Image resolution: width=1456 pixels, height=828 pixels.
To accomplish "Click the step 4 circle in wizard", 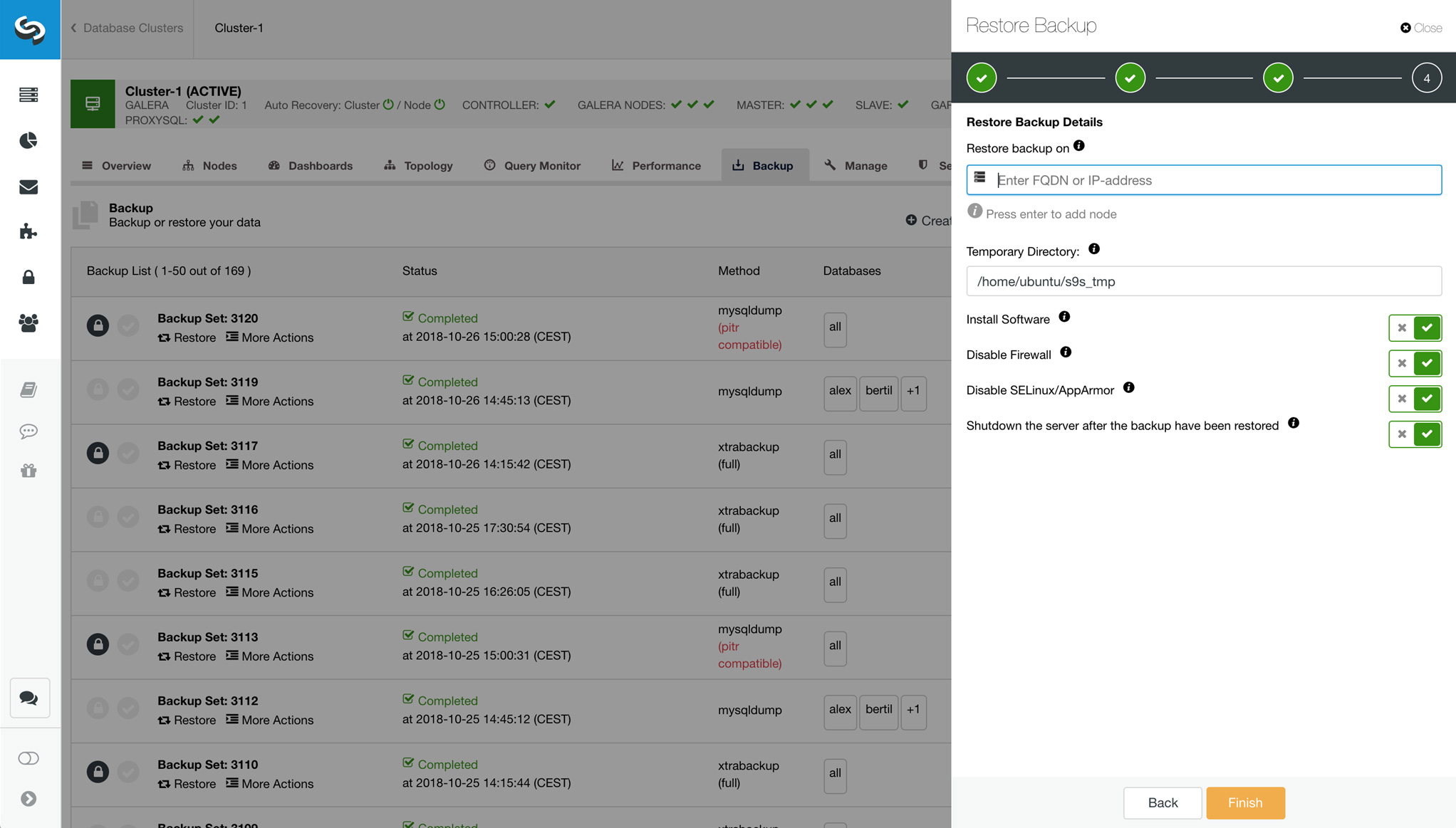I will 1427,78.
